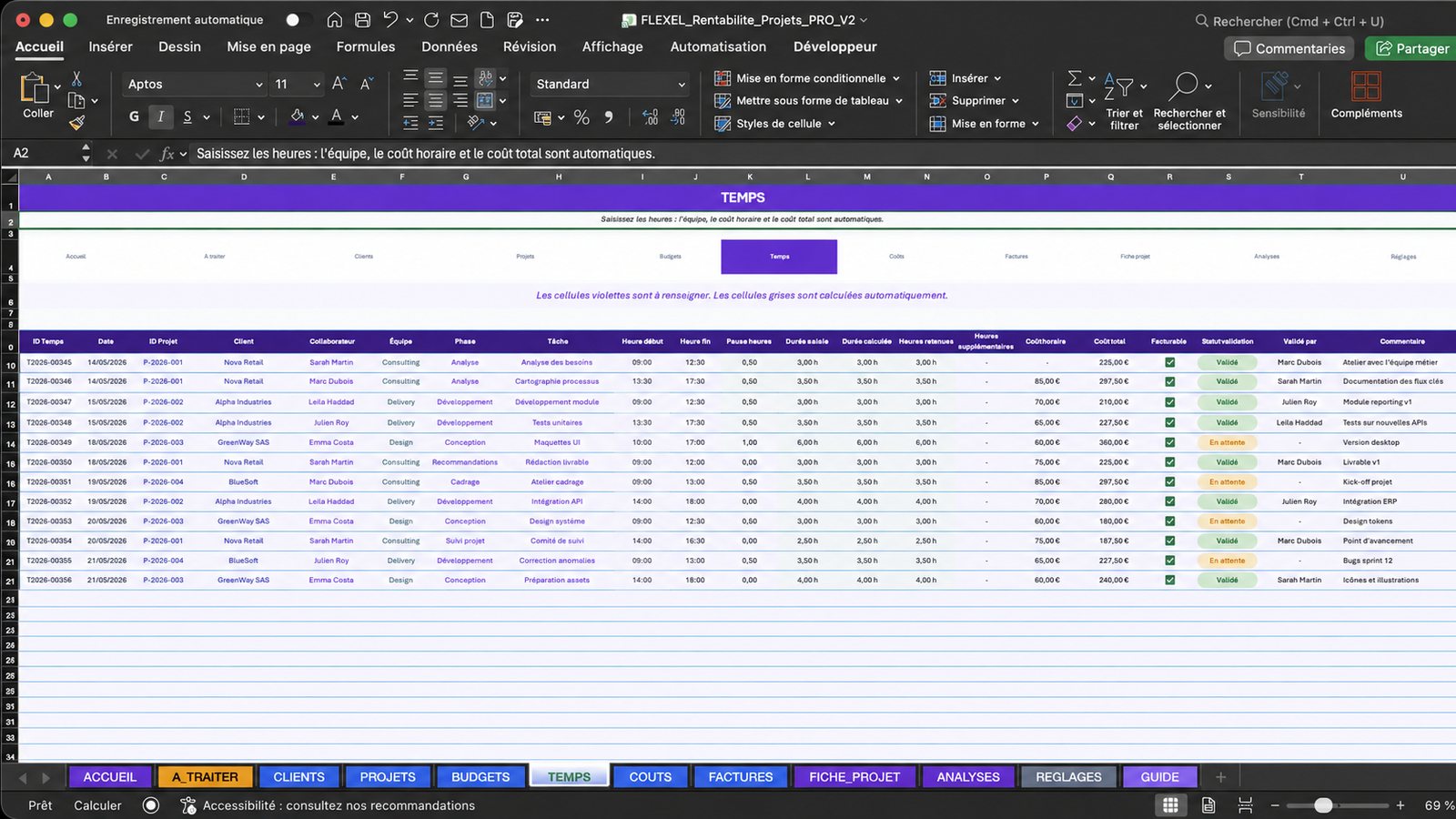This screenshot has width=1456, height=819.
Task: Click the Cut scissors icon
Action: click(x=76, y=79)
